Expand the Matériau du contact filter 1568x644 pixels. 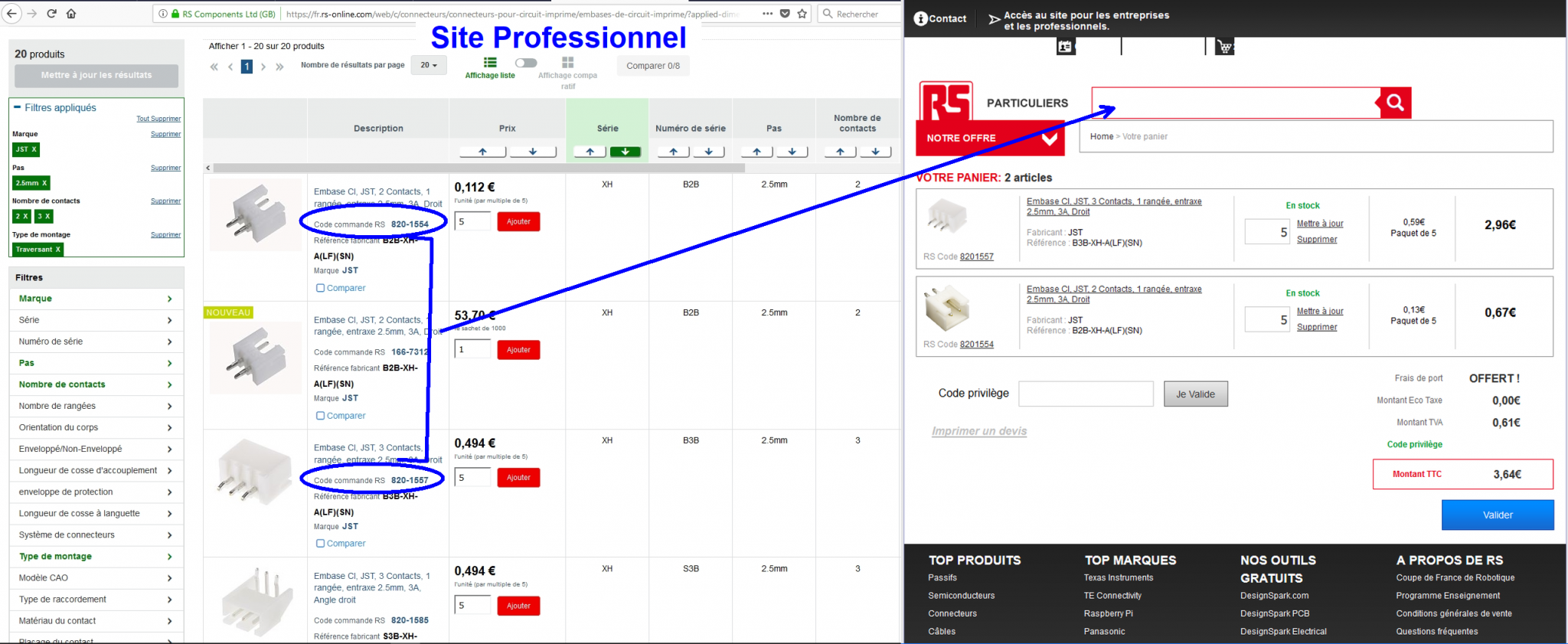[x=96, y=621]
